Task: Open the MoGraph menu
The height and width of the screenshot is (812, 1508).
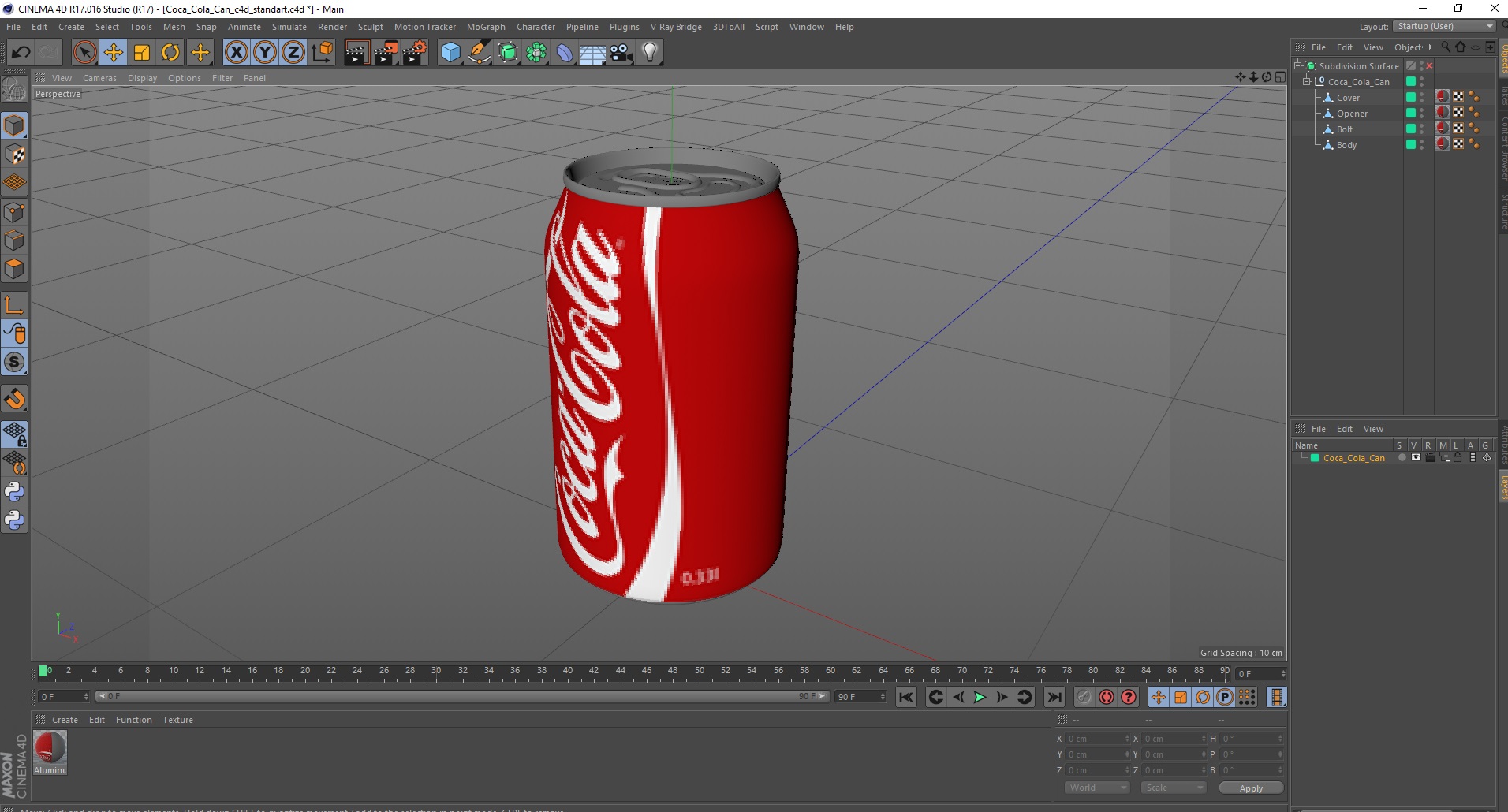Action: click(x=486, y=27)
